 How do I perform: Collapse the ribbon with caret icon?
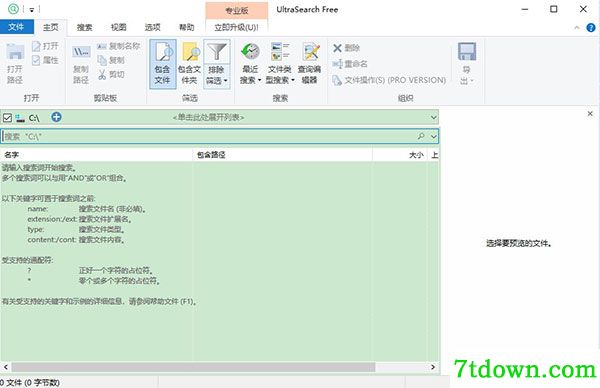(x=577, y=28)
